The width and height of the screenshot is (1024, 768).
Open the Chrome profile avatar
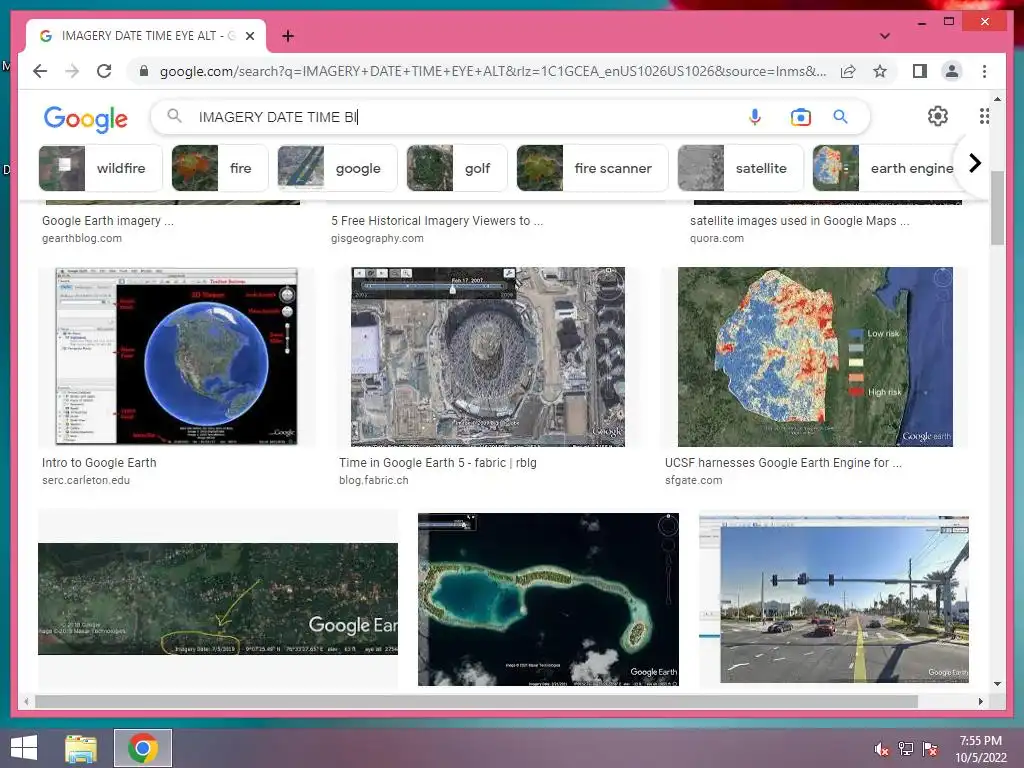click(952, 71)
